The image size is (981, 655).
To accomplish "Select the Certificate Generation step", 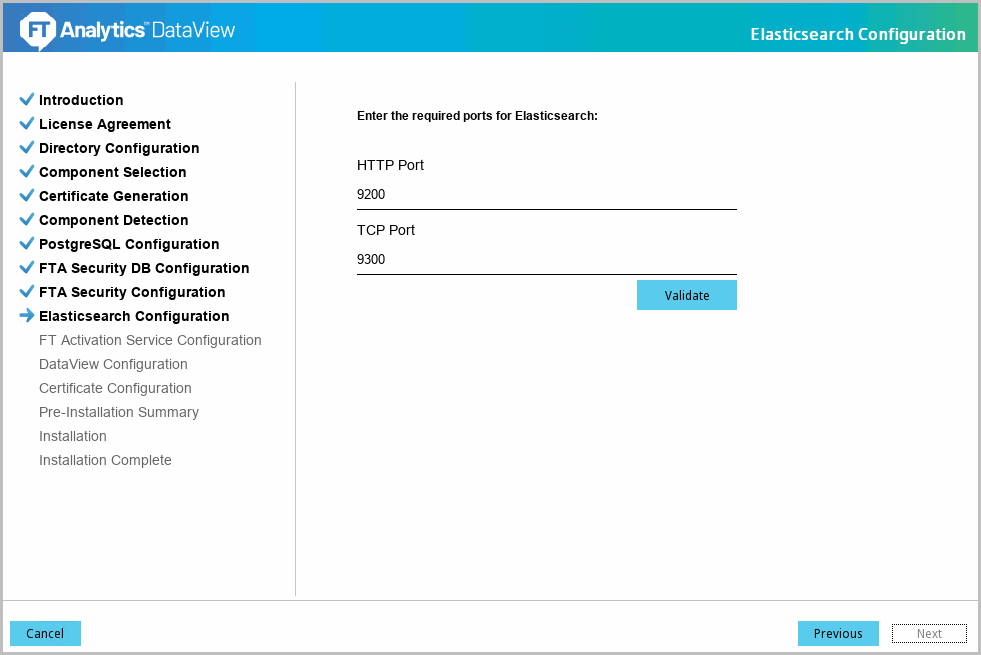I will (113, 196).
